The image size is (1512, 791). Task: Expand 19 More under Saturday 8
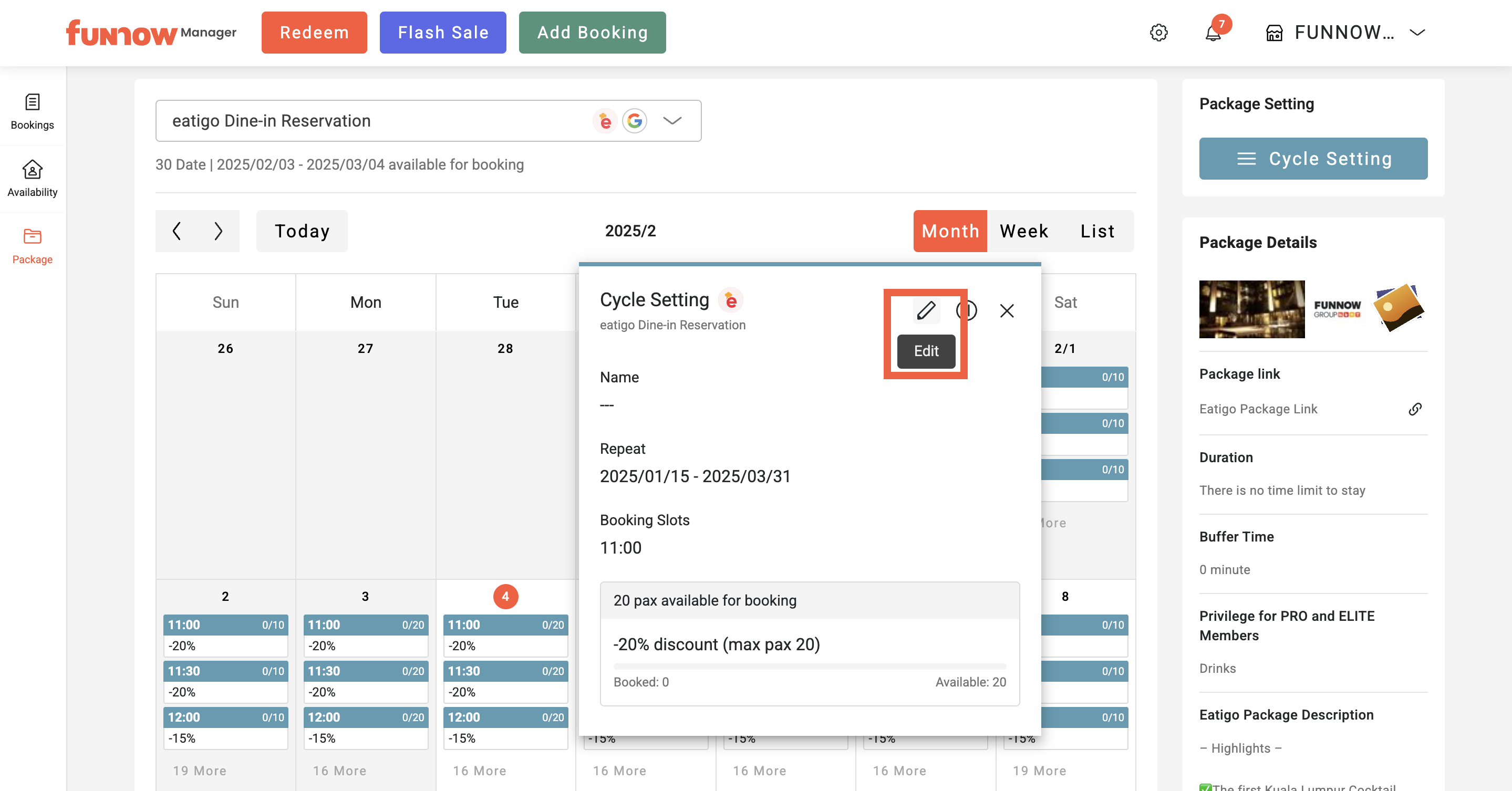tap(1040, 771)
